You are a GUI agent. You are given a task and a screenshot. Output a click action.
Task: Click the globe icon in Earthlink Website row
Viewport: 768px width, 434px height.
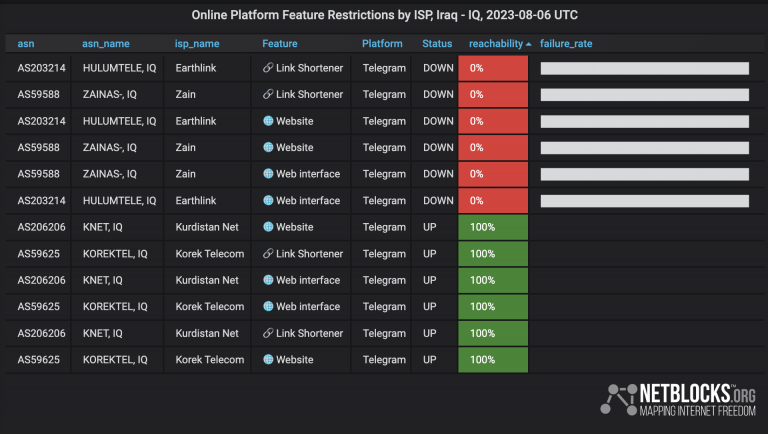pyautogui.click(x=268, y=121)
